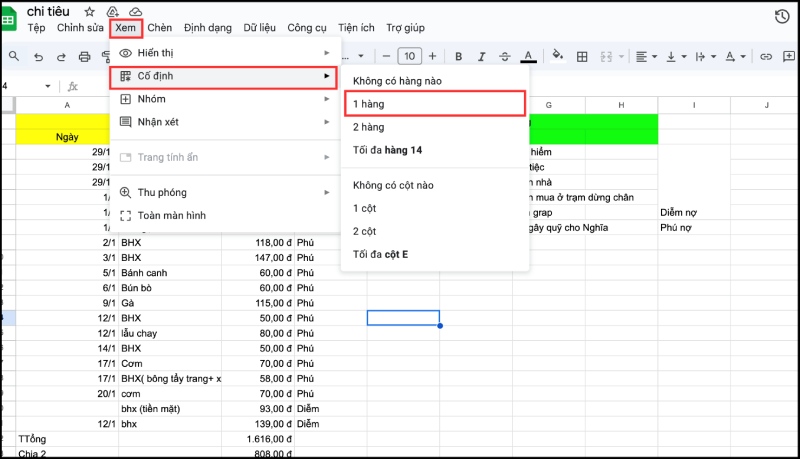Open the cell name box dropdown
Image resolution: width=800 pixels, height=459 pixels.
pyautogui.click(x=48, y=86)
